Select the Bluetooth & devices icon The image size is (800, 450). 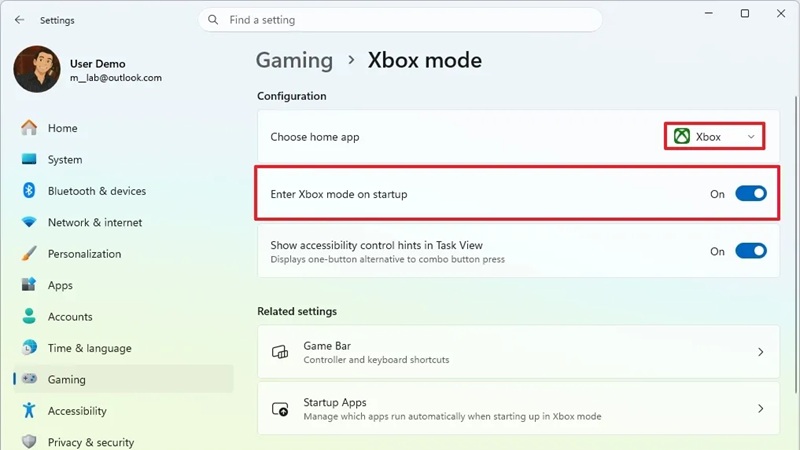coord(29,190)
